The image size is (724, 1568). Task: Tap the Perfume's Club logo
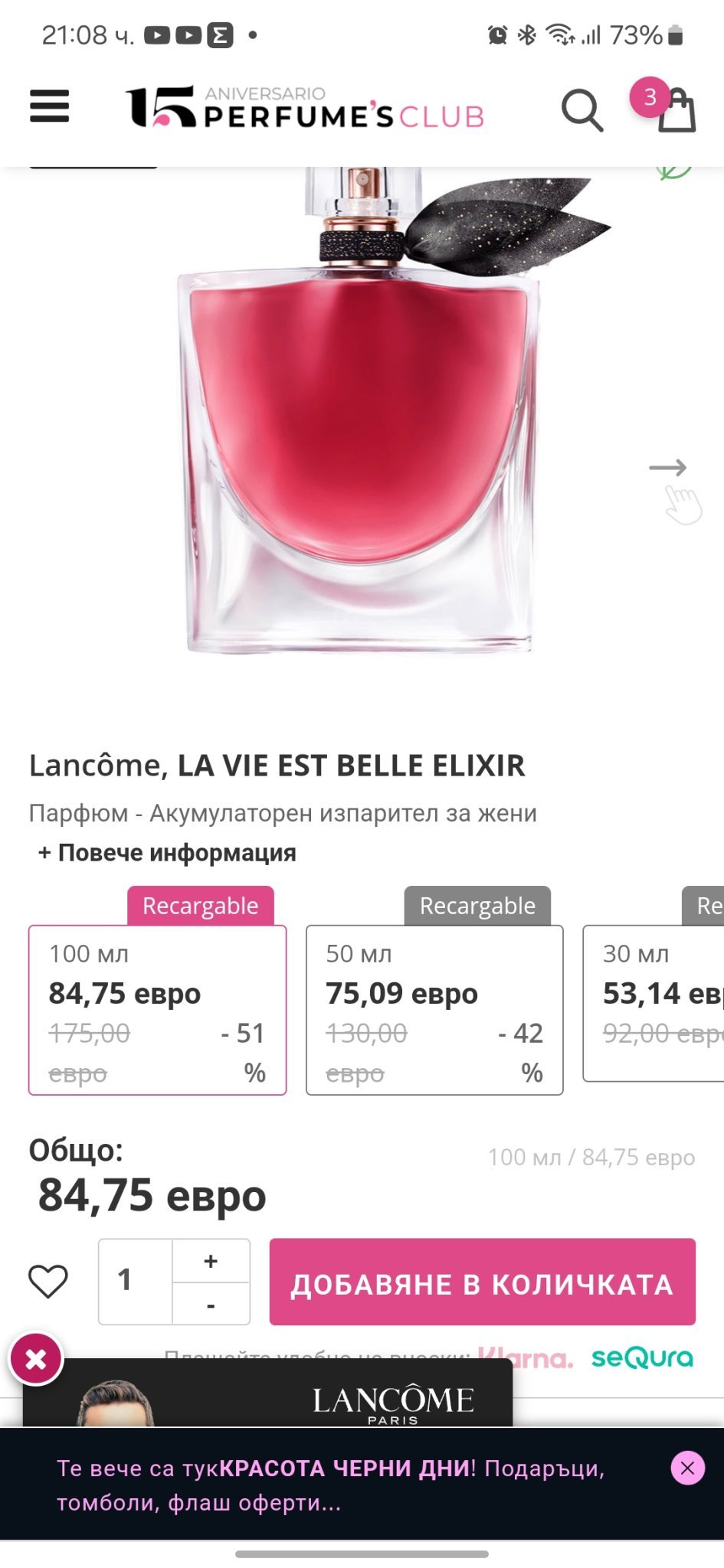[305, 107]
